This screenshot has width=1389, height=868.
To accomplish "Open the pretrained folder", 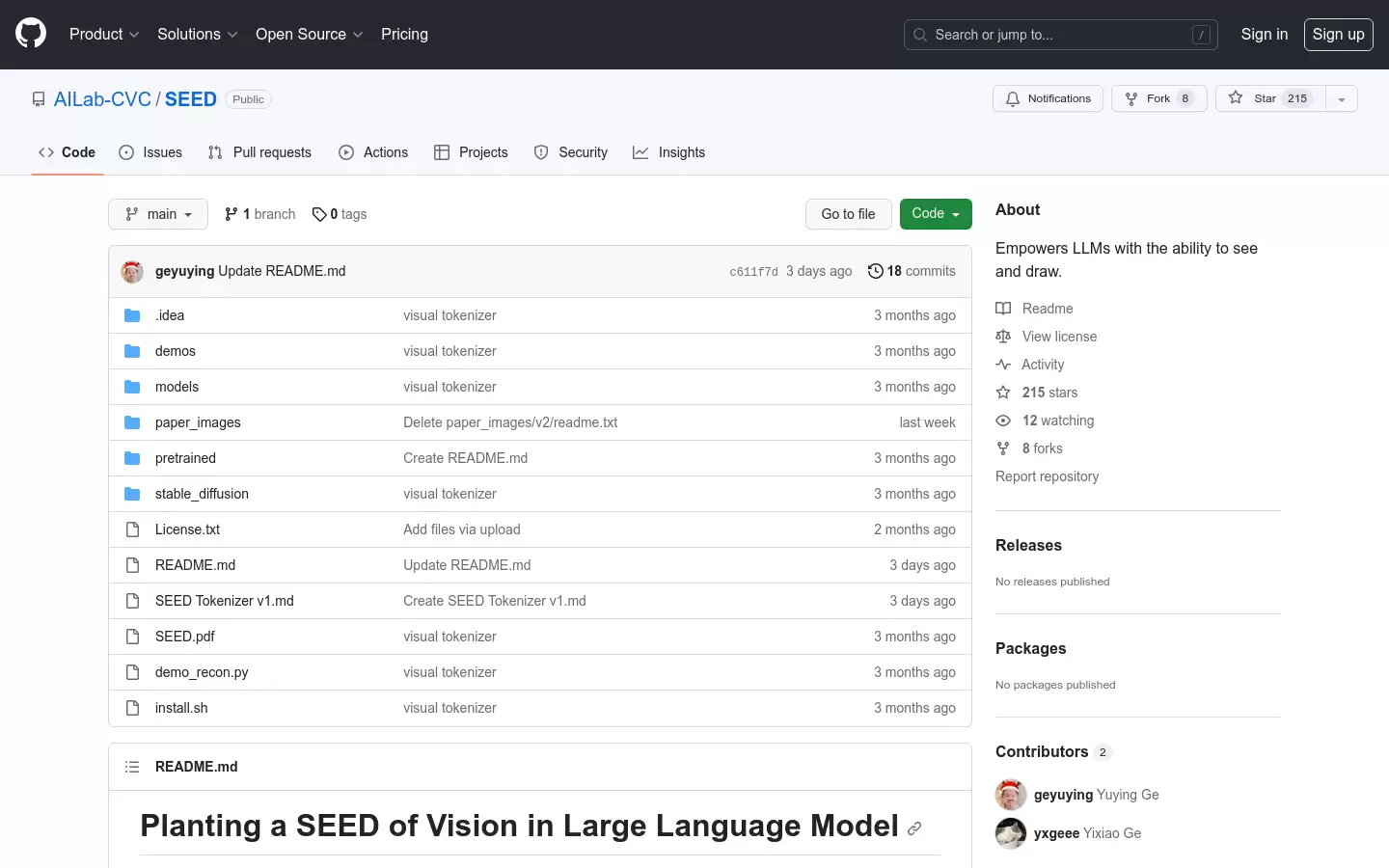I will 185,458.
